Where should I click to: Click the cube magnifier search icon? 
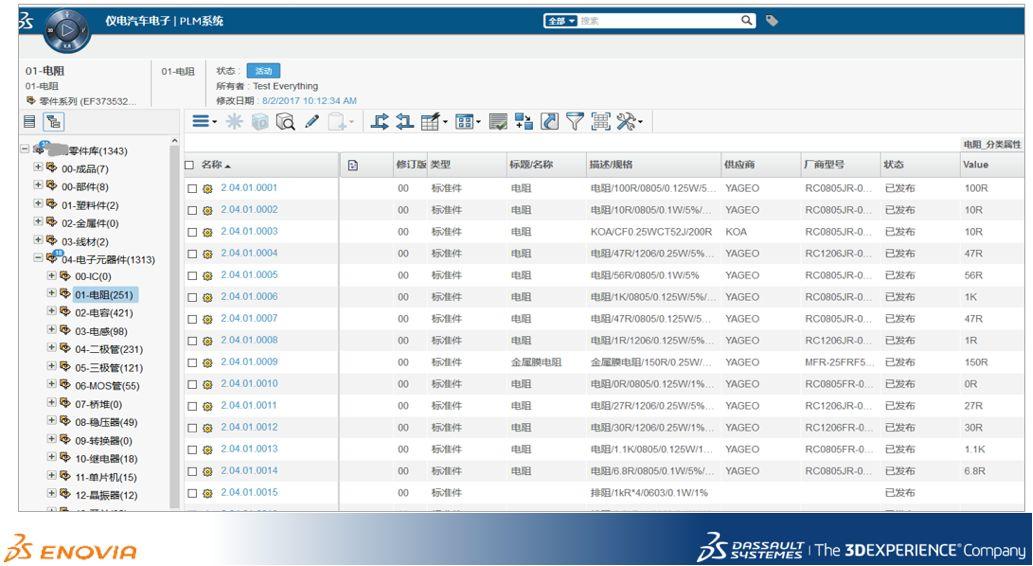tap(285, 122)
